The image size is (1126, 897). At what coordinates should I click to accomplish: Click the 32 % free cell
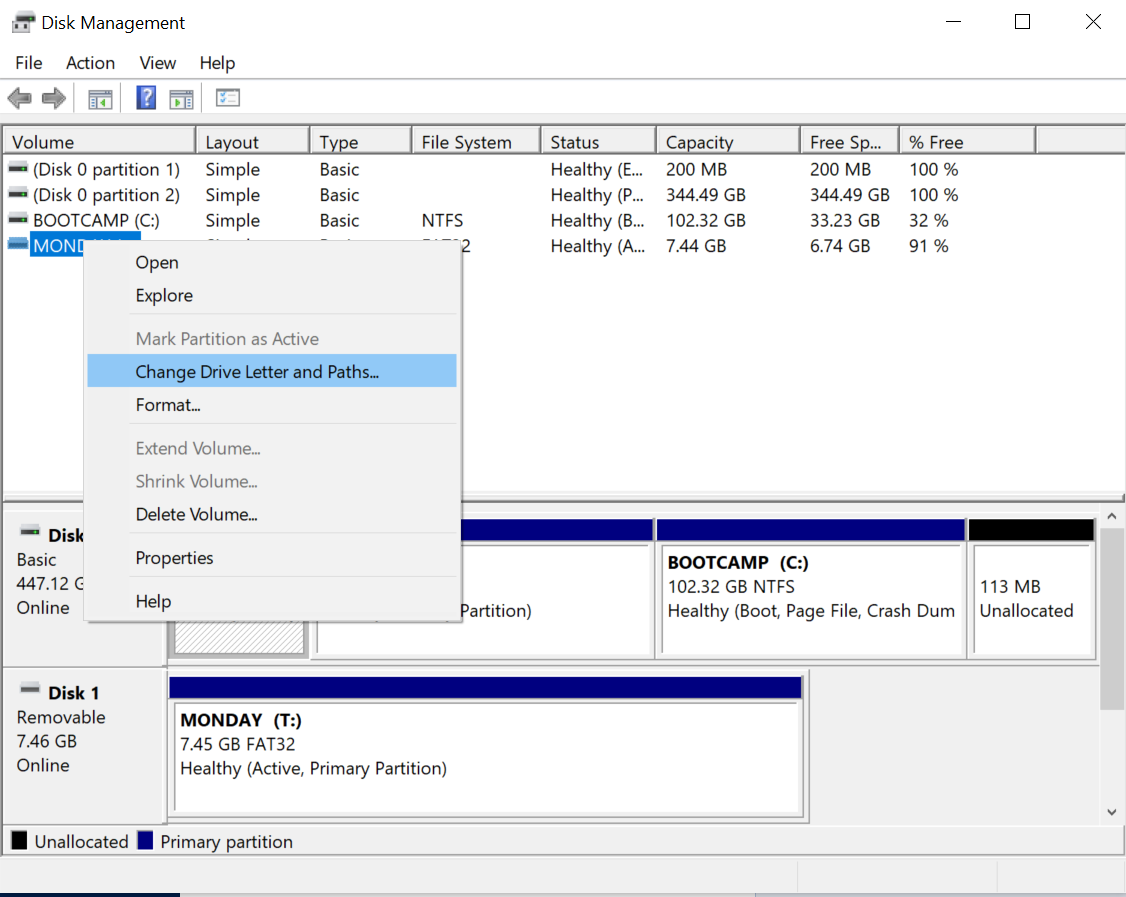929,220
